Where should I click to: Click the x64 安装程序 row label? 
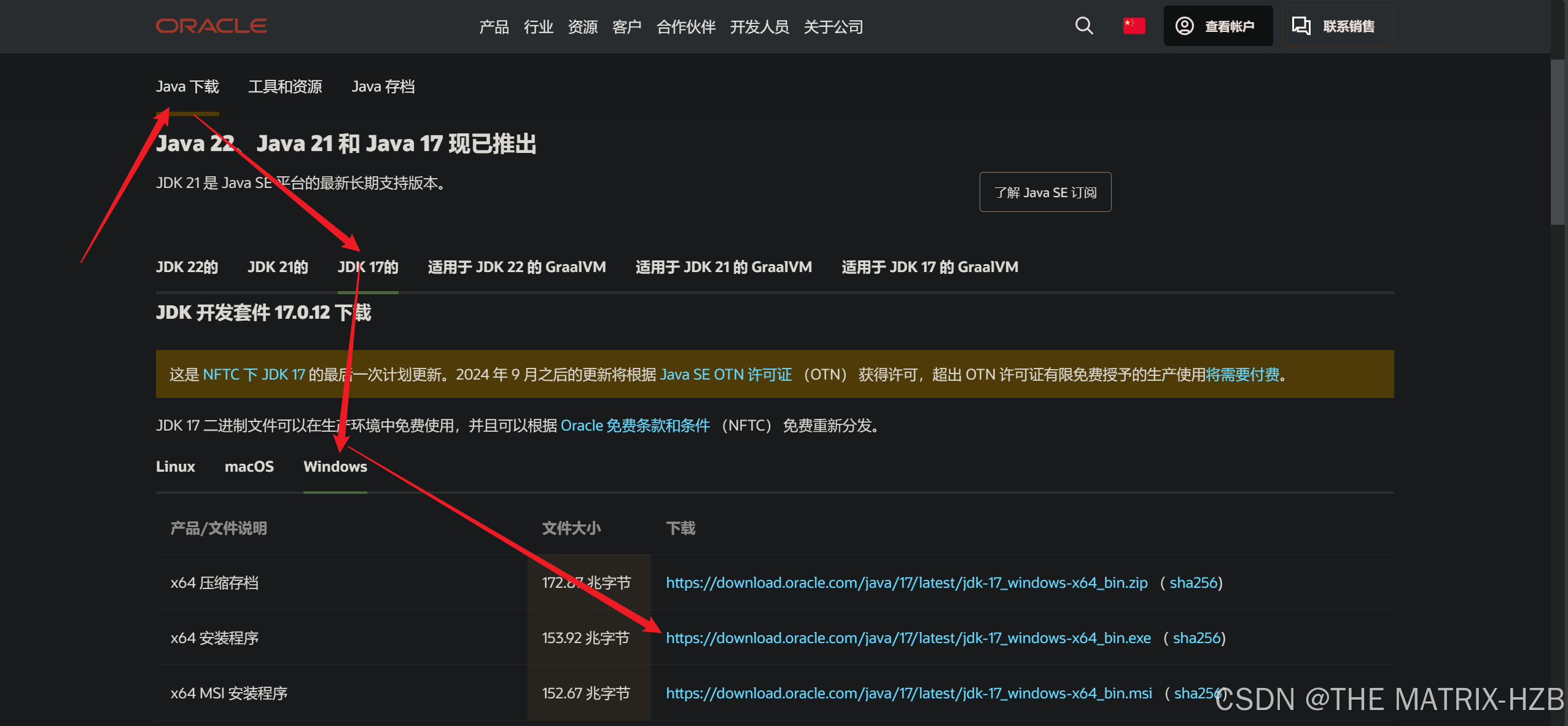214,638
